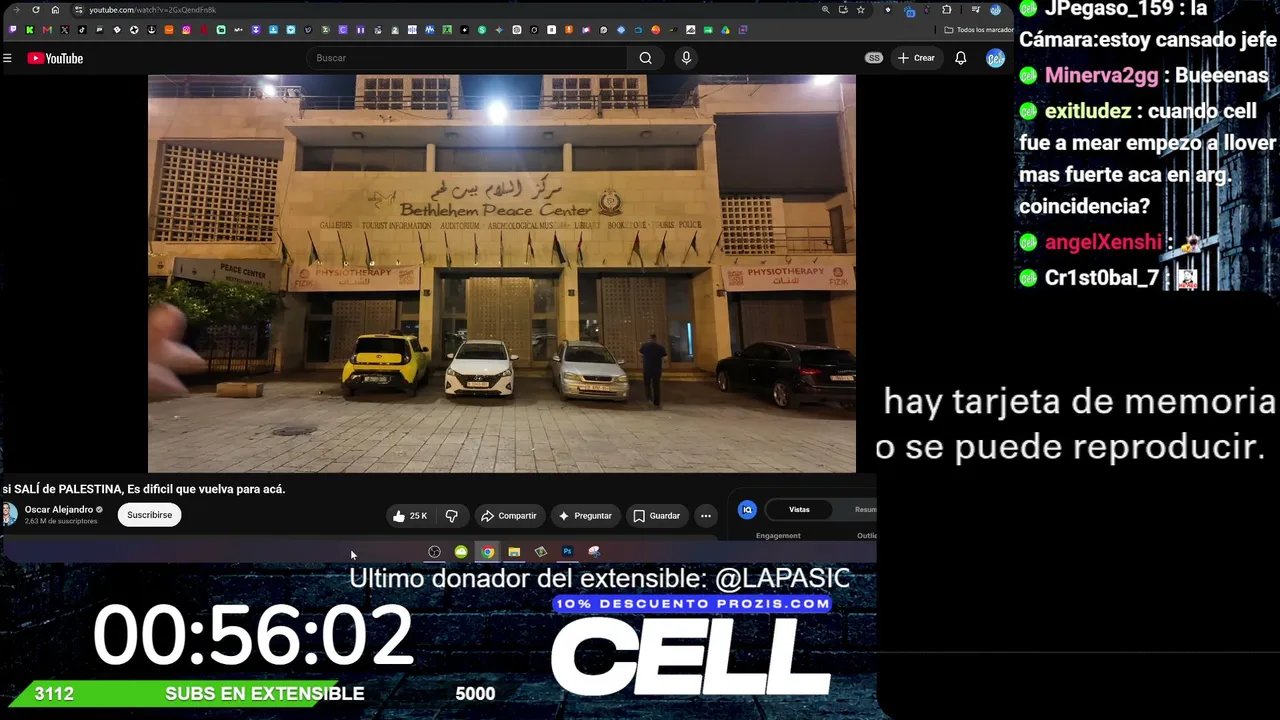Image resolution: width=1280 pixels, height=720 pixels.
Task: Click the video title 'si SALÍ de PALESTINA'
Action: (144, 489)
